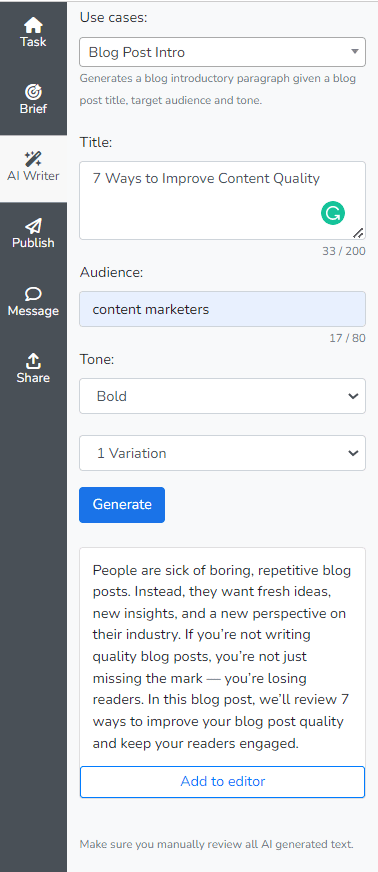Click 'Make sure you manually review' notice
Viewport: 378px width, 872px height.
tap(216, 844)
